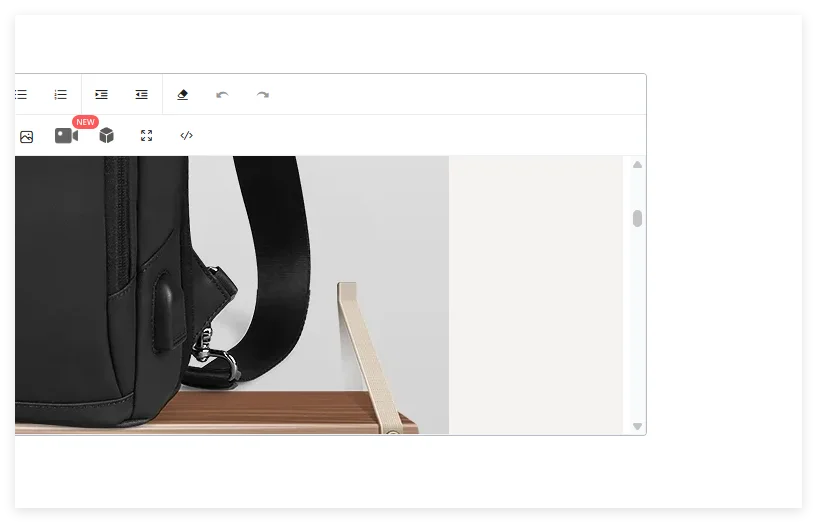Add a 3D model using the cube icon
The height and width of the screenshot is (523, 817).
click(106, 136)
